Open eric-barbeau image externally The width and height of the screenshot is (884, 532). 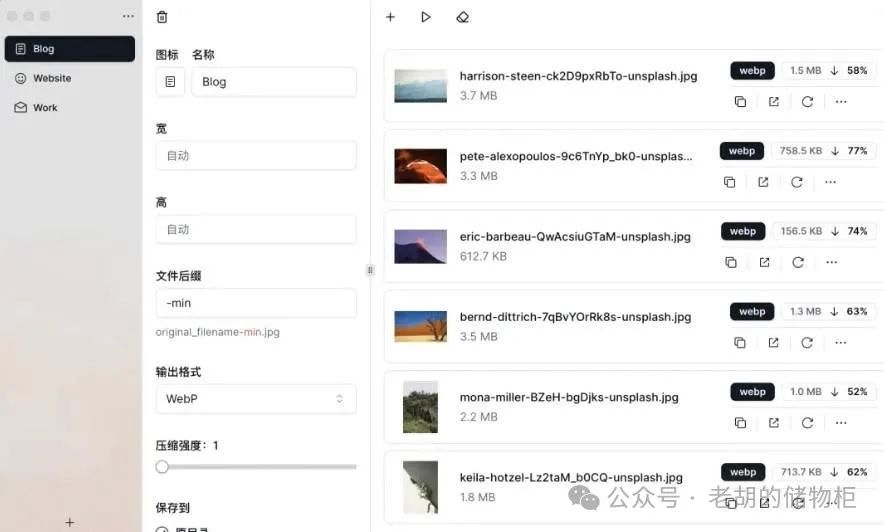[x=764, y=262]
